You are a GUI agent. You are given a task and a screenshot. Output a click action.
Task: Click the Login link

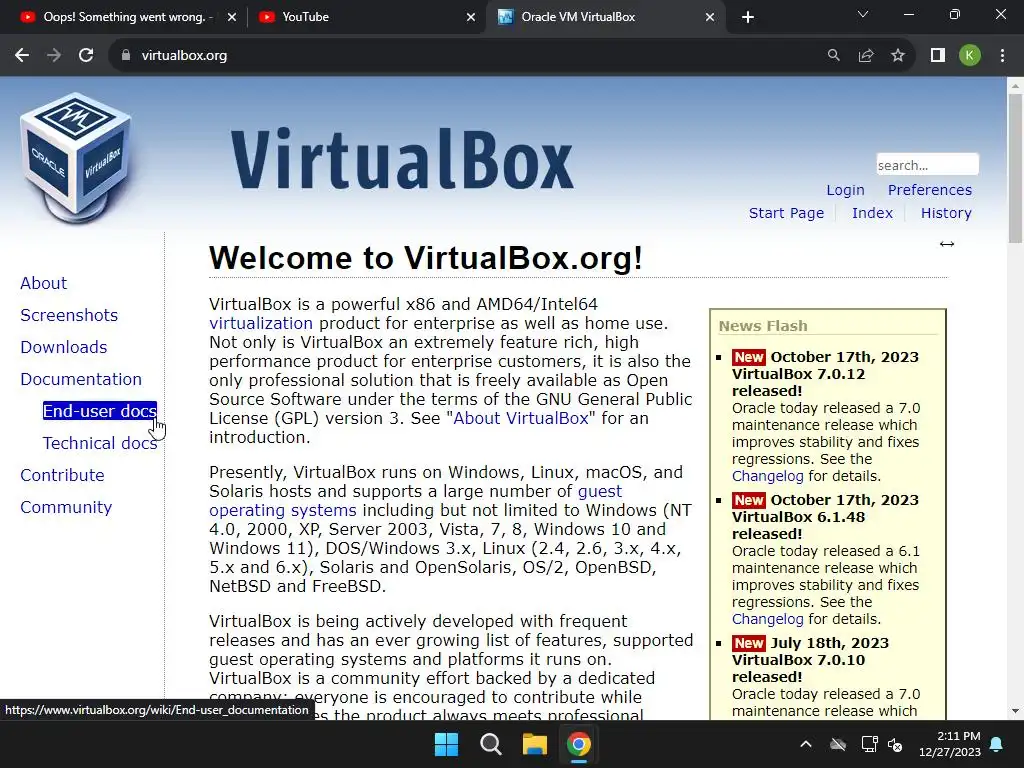coord(845,190)
